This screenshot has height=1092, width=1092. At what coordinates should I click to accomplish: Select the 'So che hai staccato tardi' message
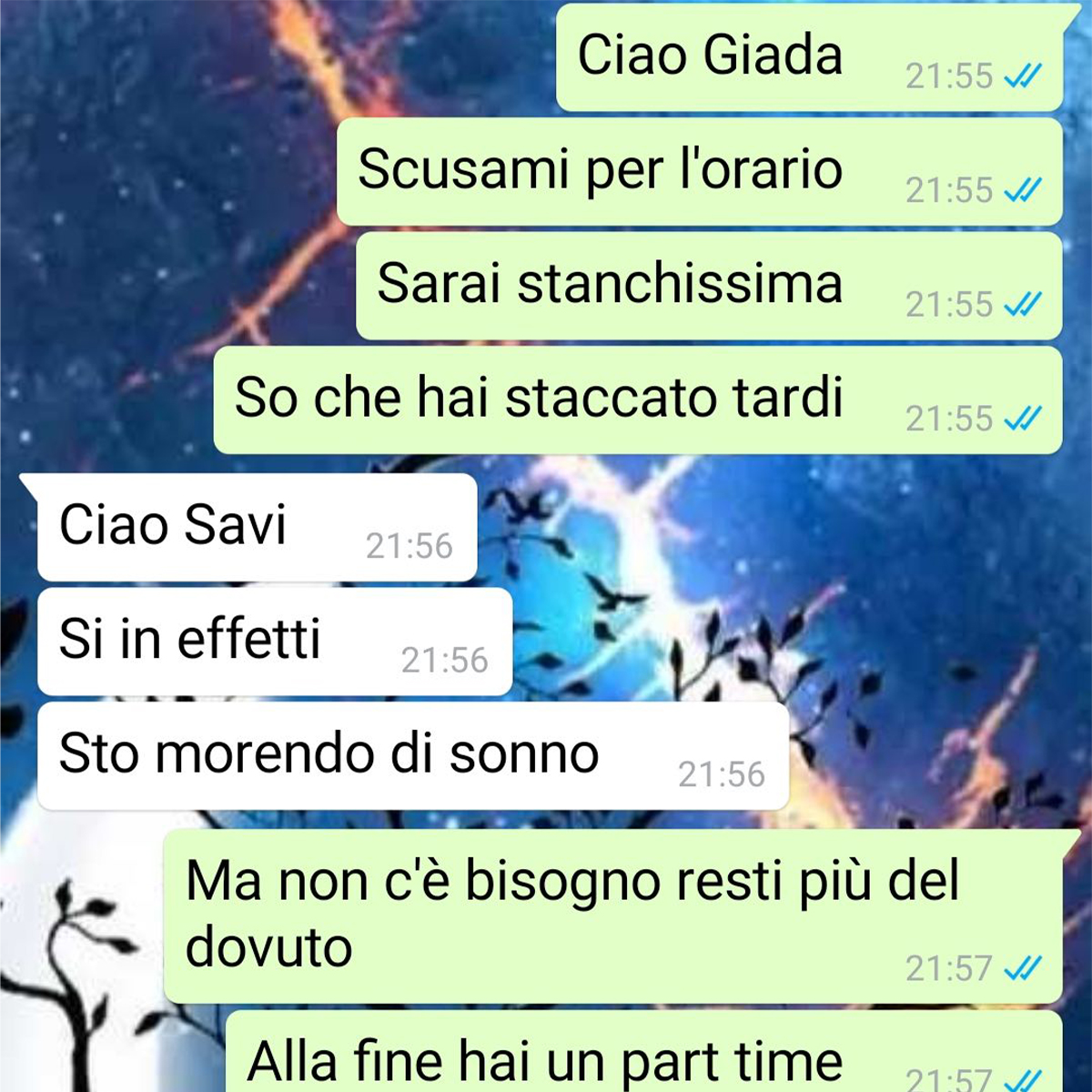(x=638, y=399)
